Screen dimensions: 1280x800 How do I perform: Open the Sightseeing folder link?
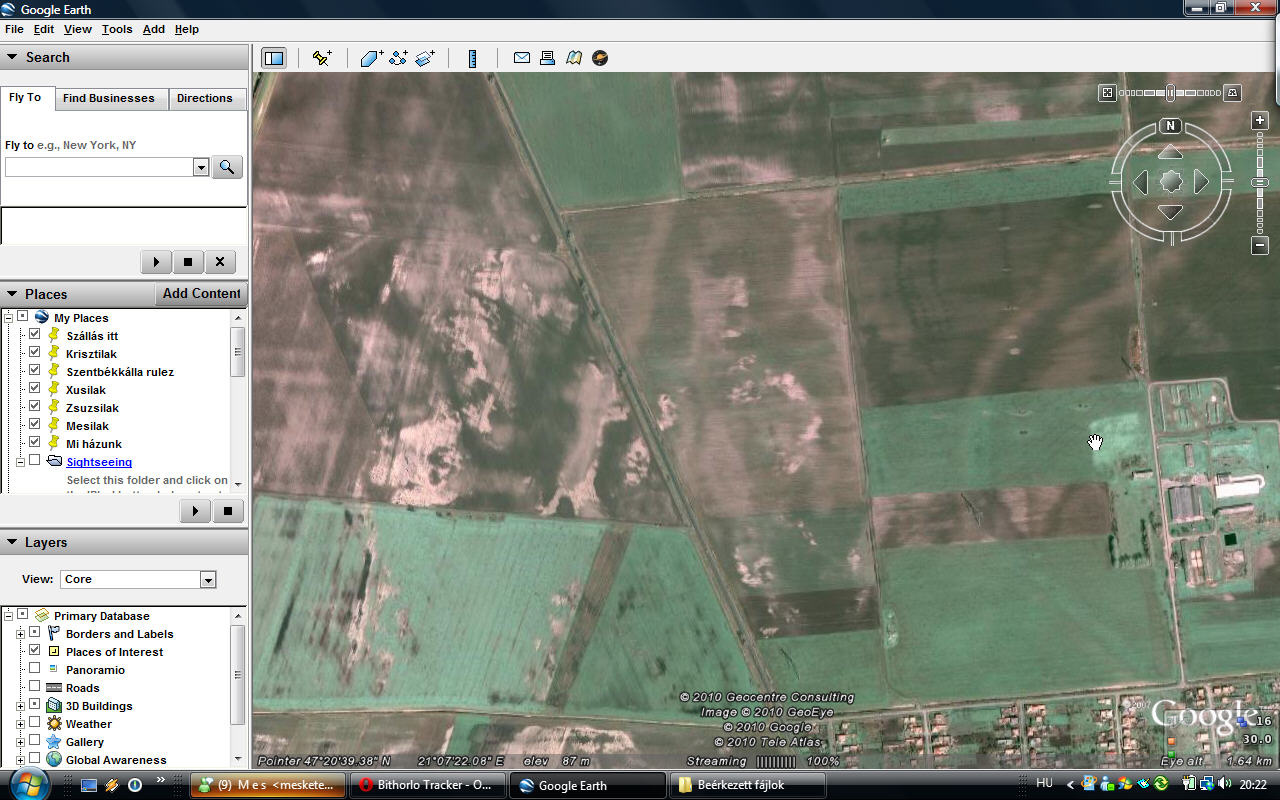coord(99,462)
